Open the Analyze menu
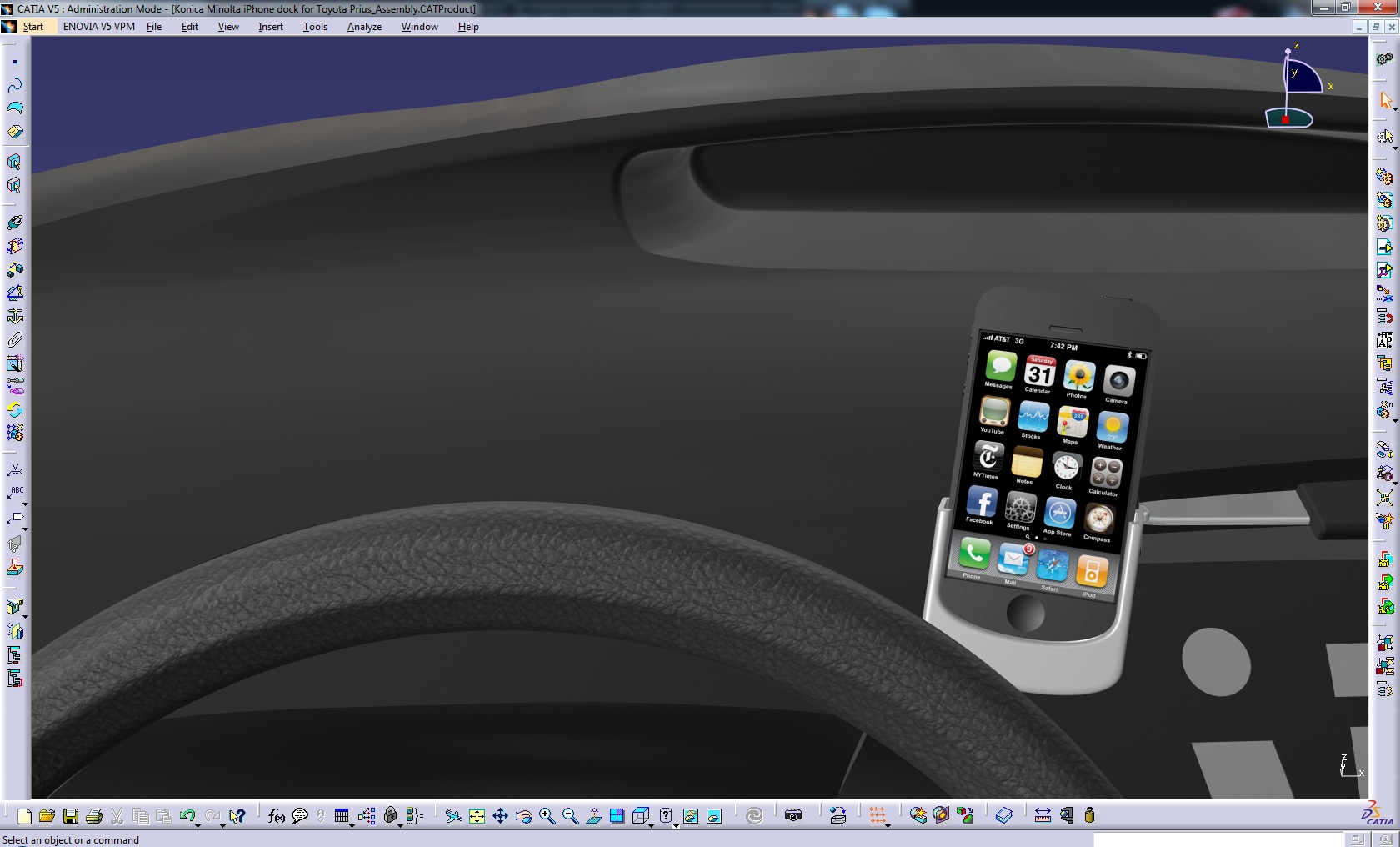The image size is (1400, 847). (364, 27)
